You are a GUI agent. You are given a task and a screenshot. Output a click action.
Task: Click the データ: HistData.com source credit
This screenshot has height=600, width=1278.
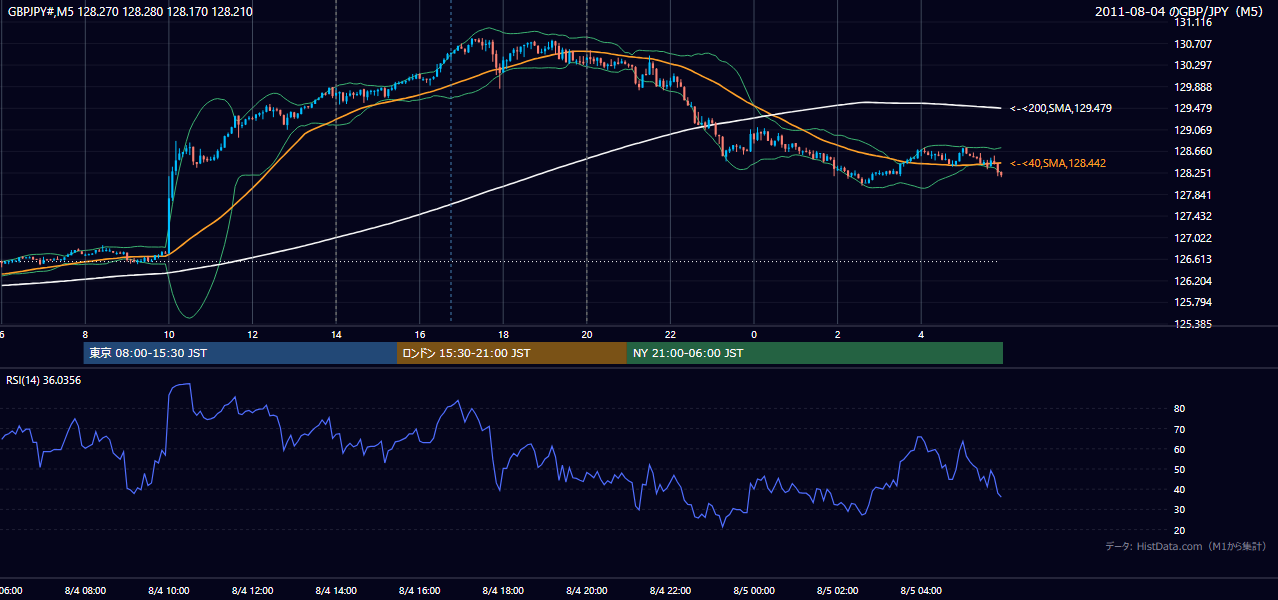(1185, 546)
